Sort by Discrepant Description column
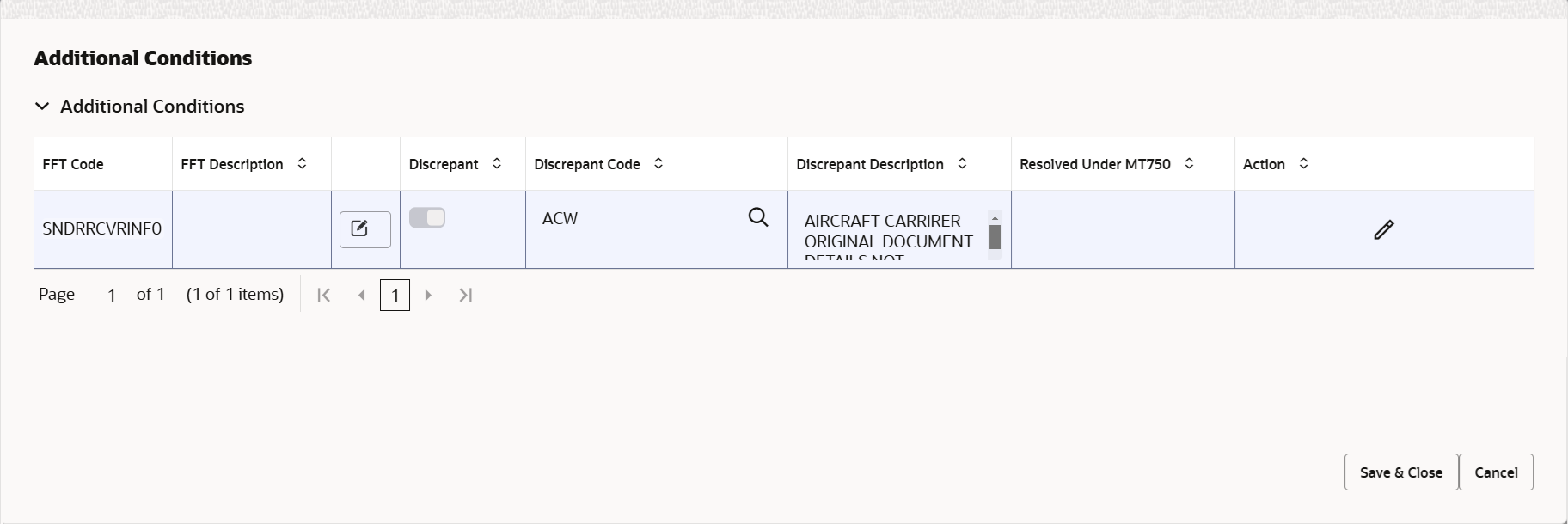 click(962, 163)
